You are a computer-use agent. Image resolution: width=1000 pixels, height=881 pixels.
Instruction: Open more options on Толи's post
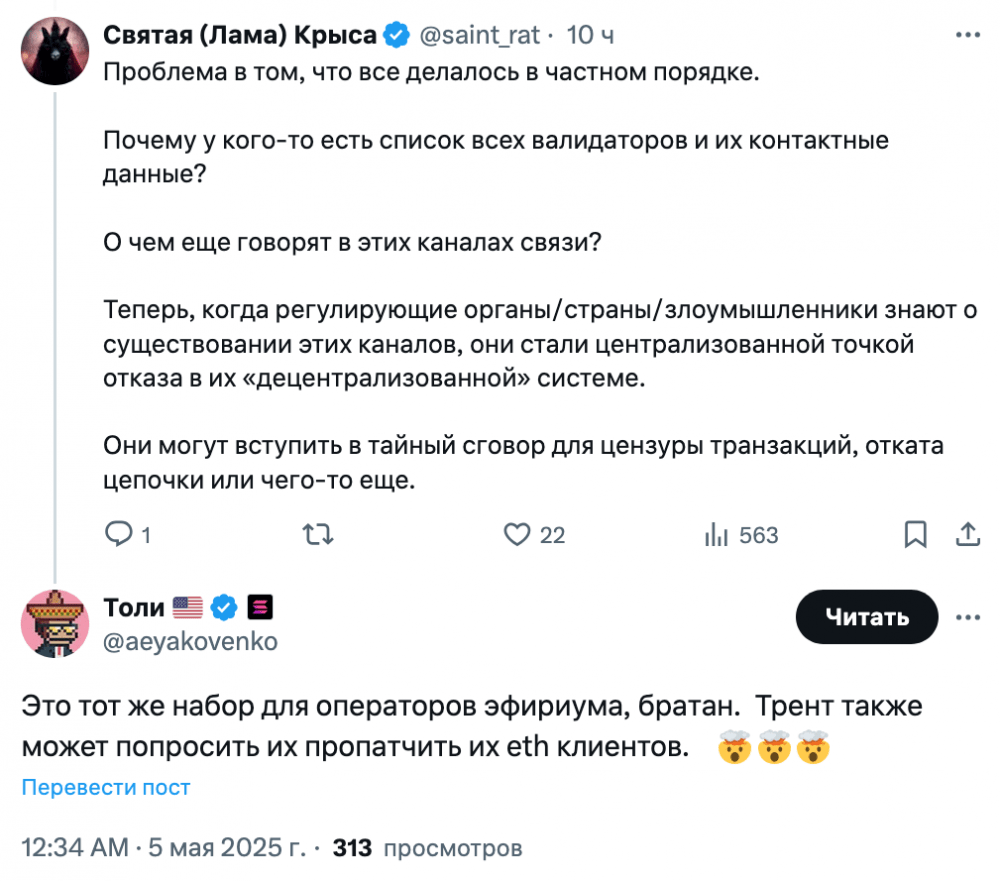point(967,617)
